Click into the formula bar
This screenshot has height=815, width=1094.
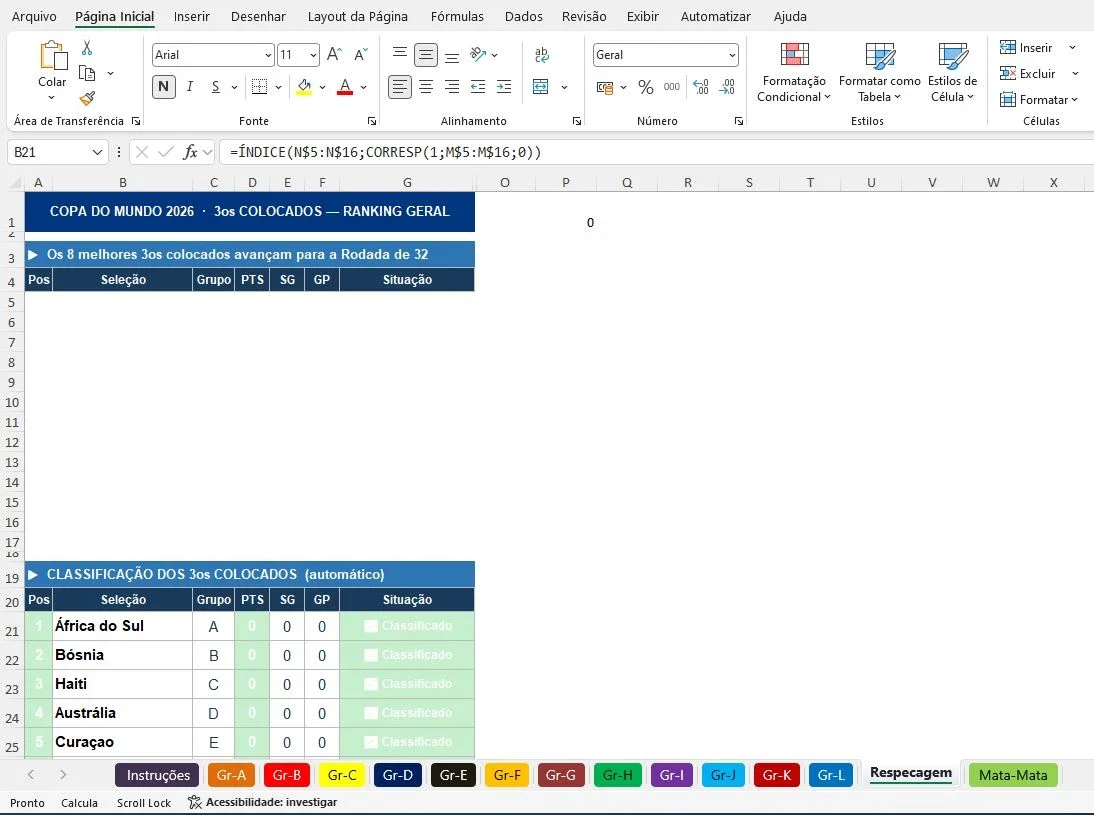click(656, 152)
